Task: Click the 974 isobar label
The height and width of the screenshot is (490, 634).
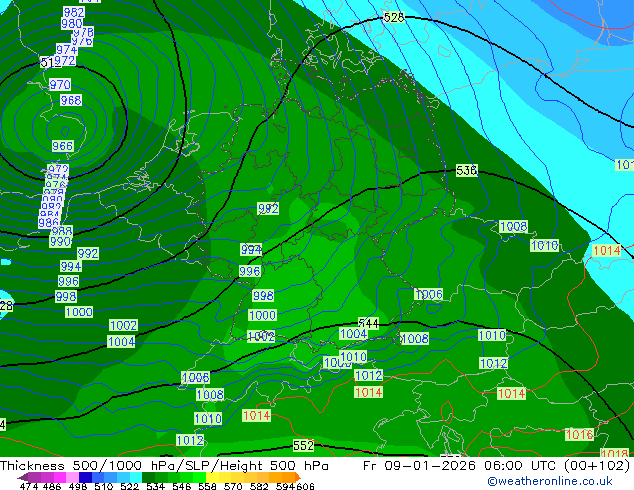Action: point(66,50)
